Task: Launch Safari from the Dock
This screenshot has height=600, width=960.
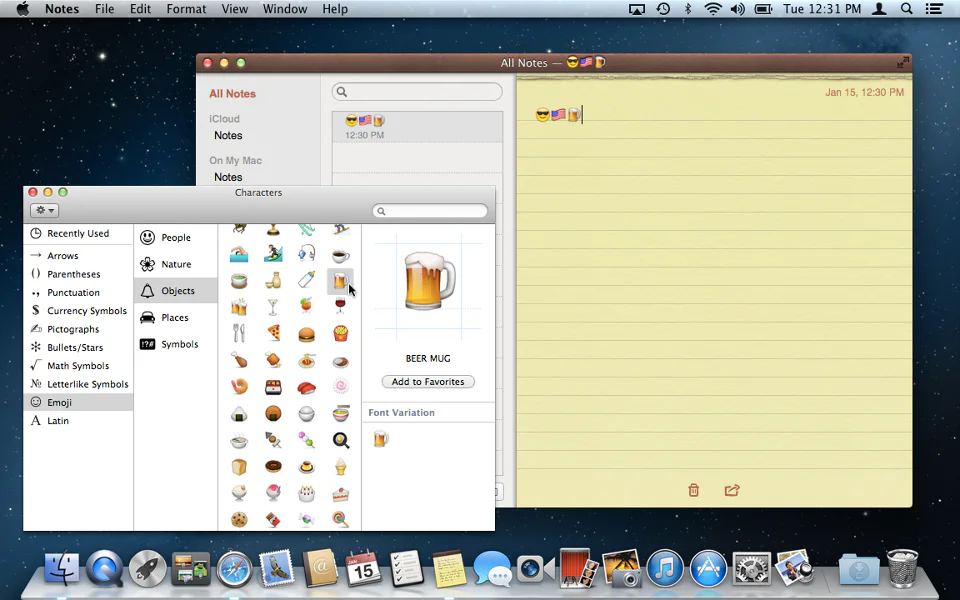Action: tap(234, 569)
